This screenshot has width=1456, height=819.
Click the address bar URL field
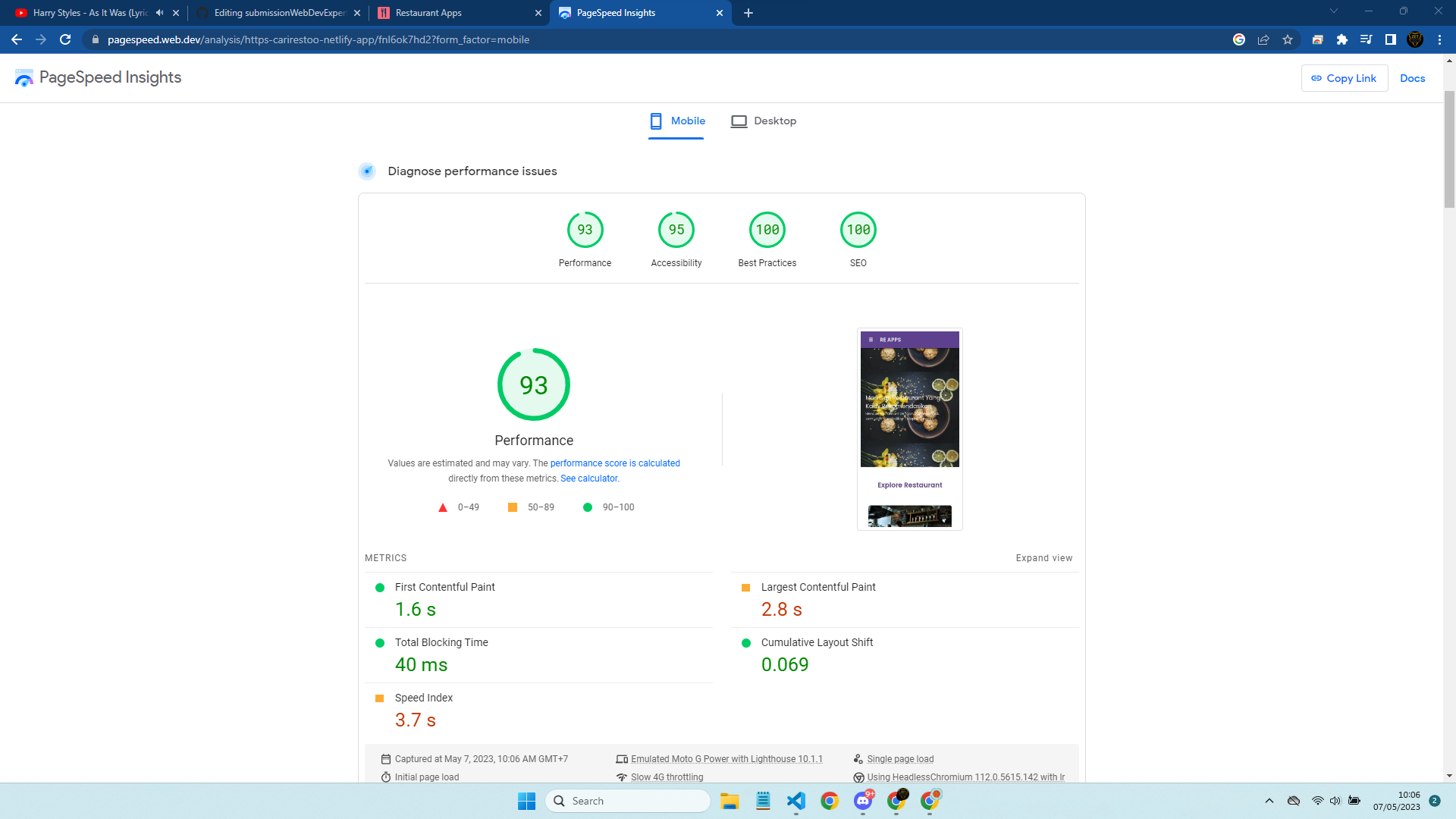(x=318, y=39)
